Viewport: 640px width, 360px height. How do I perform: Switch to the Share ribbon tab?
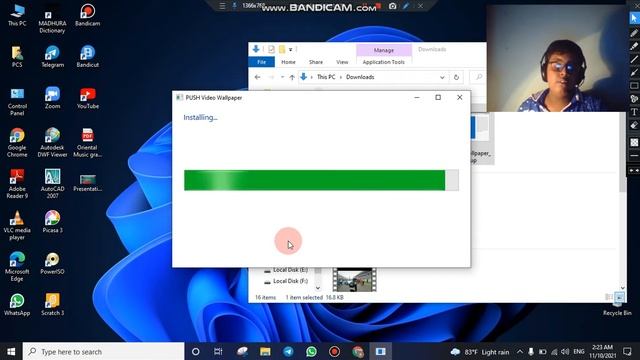(x=316, y=62)
